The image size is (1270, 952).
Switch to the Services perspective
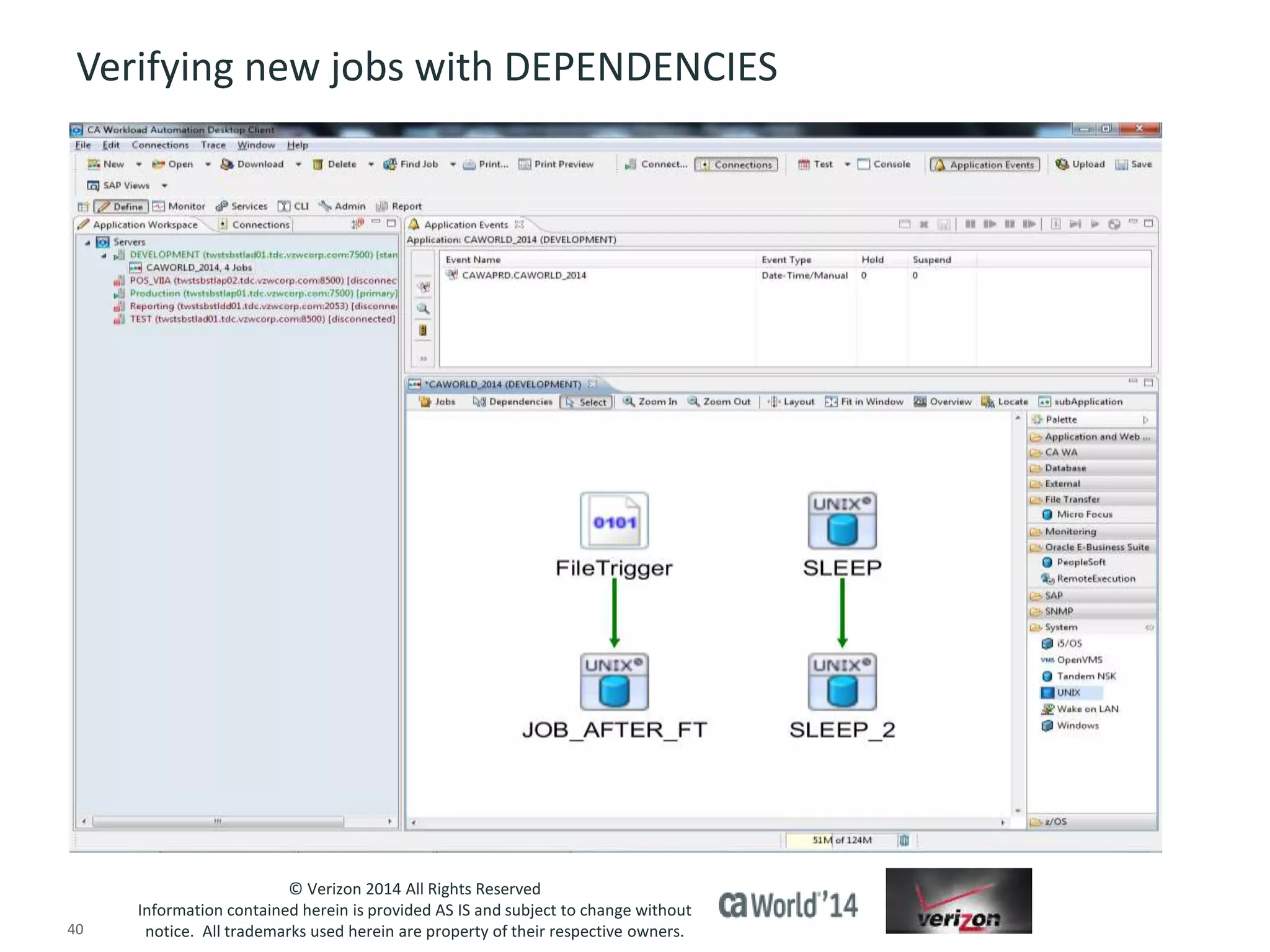(x=241, y=206)
